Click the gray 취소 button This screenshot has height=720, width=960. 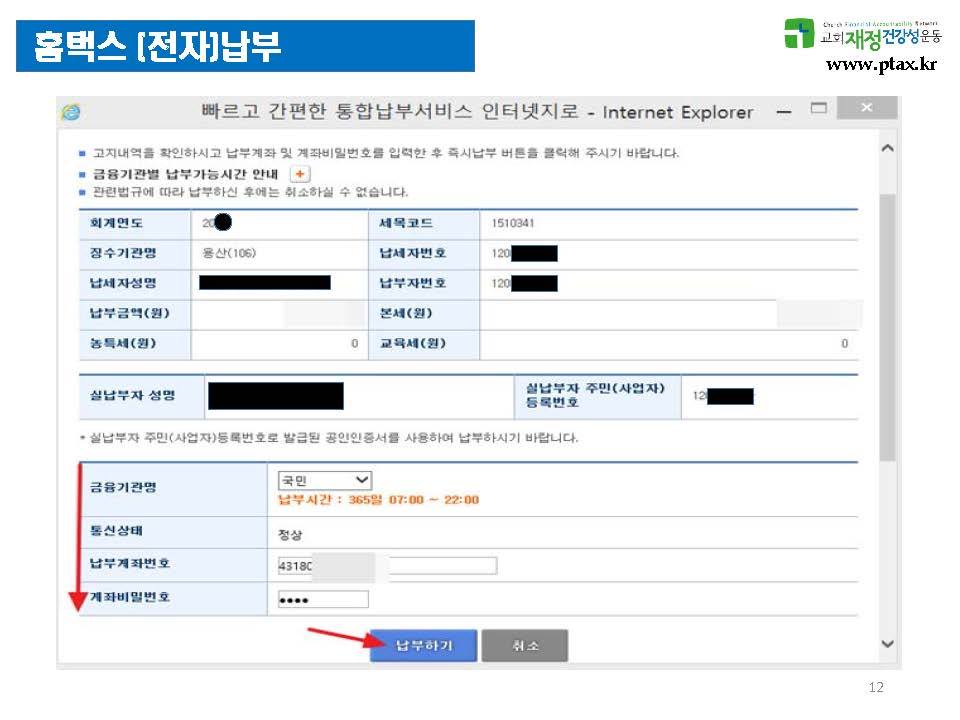525,646
